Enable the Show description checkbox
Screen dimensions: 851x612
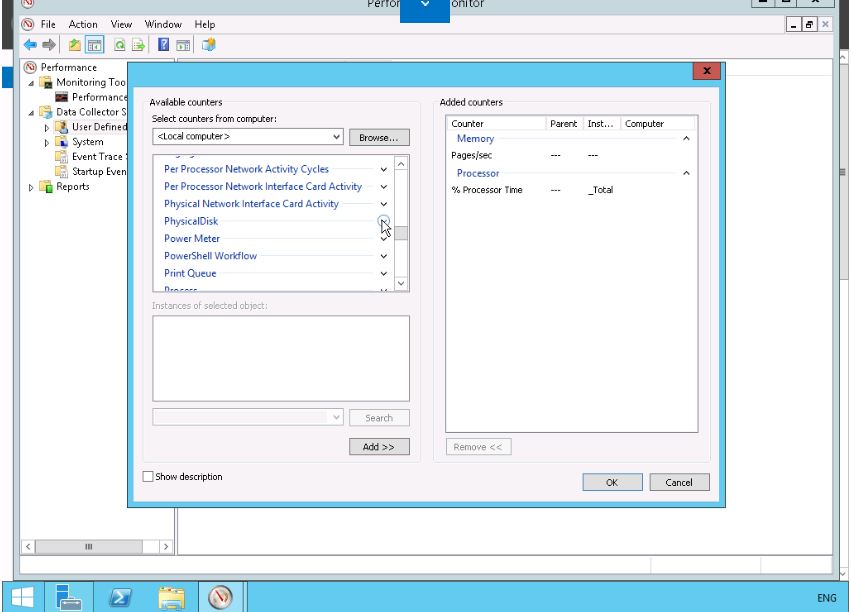(149, 477)
